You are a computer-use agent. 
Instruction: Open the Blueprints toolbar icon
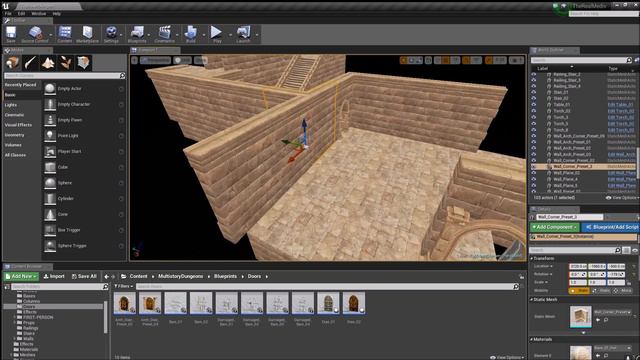[137, 34]
